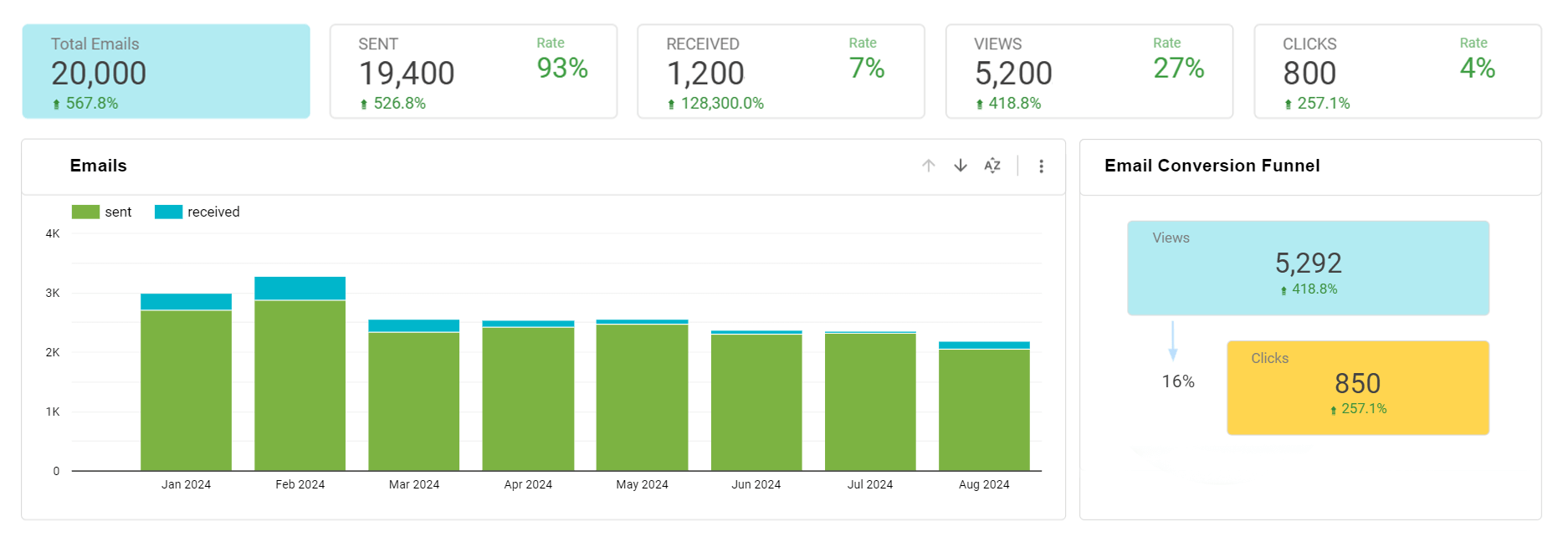Click the drill down arrow in Emails chart

click(x=961, y=166)
